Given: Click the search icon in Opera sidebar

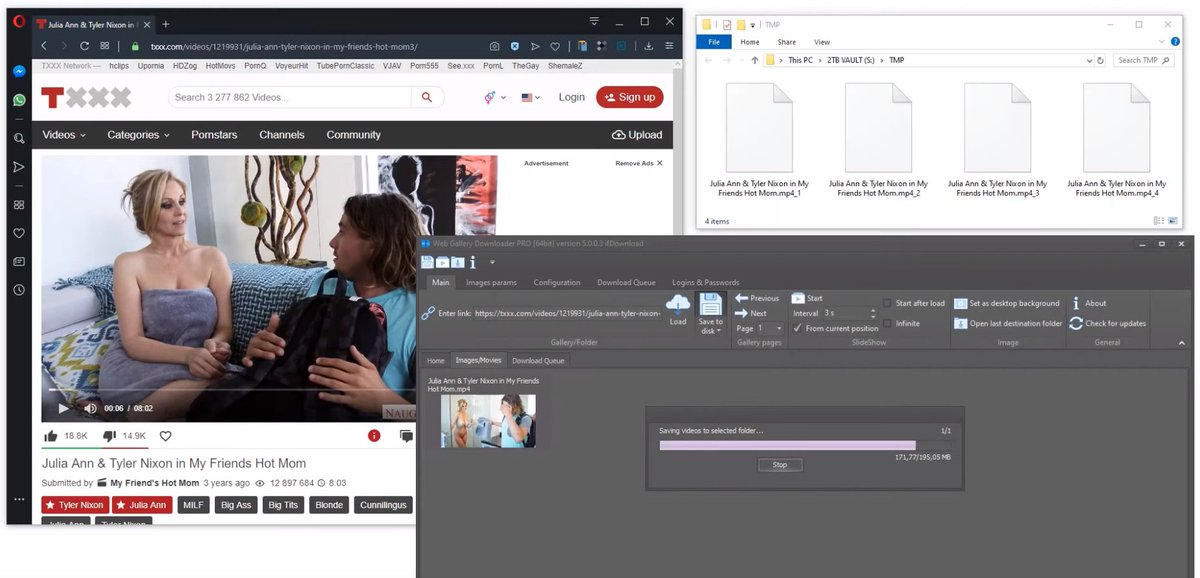Looking at the screenshot, I should [19, 138].
